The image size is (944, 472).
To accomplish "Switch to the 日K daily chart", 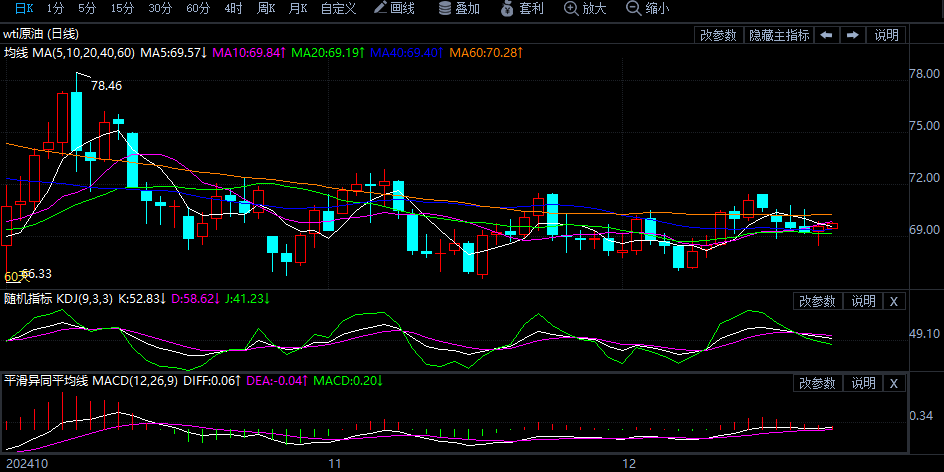I will point(22,9).
